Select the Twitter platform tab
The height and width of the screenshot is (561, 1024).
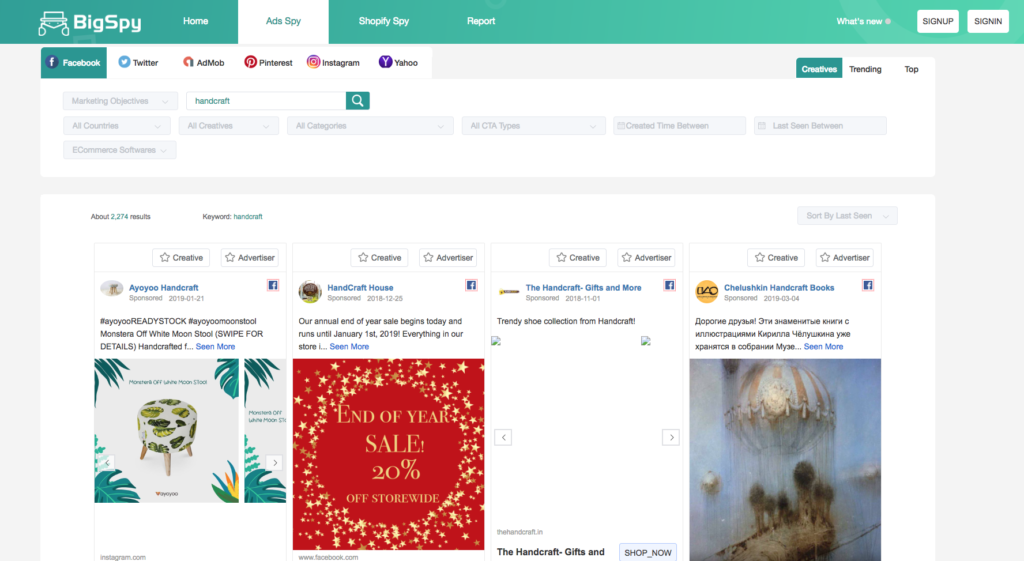click(x=138, y=63)
